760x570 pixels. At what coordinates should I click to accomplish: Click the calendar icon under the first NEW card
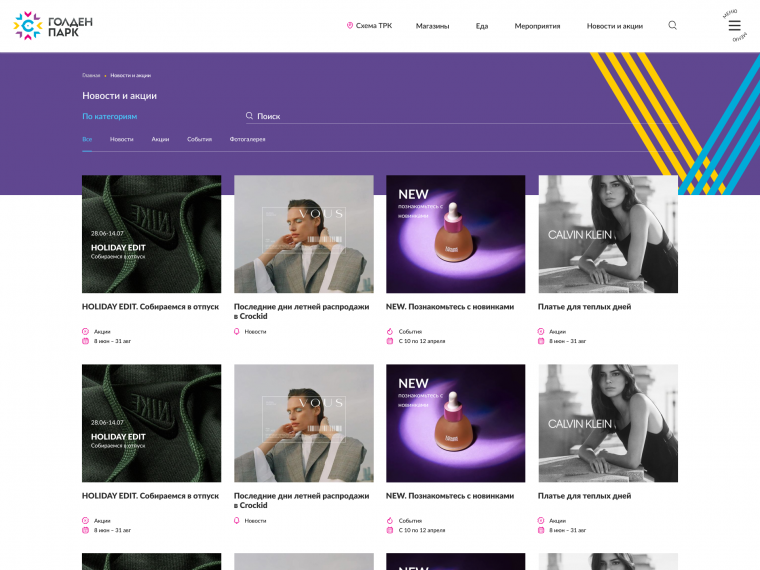tap(389, 341)
